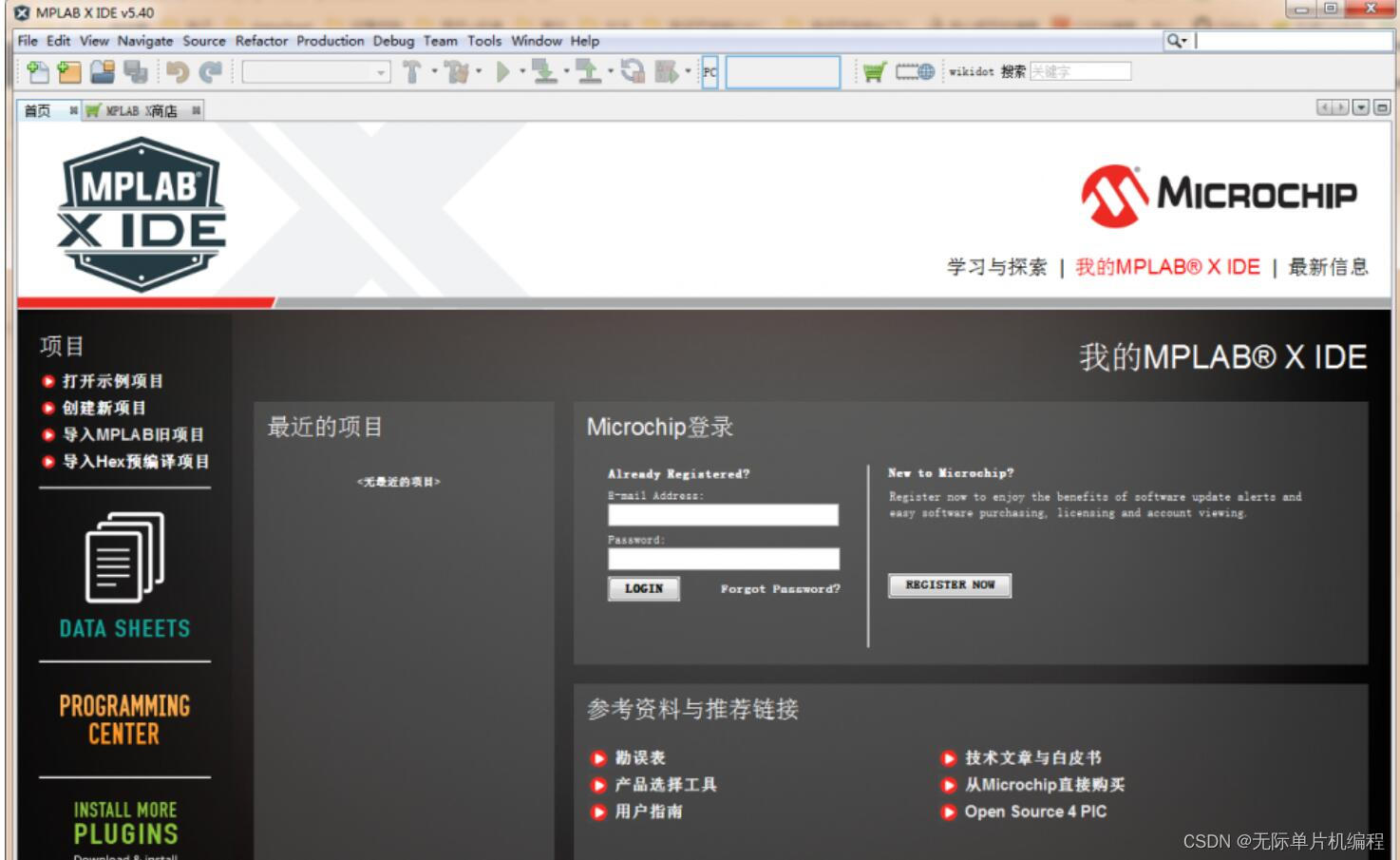Click the Debug Project icon
1400x860 pixels.
[667, 71]
